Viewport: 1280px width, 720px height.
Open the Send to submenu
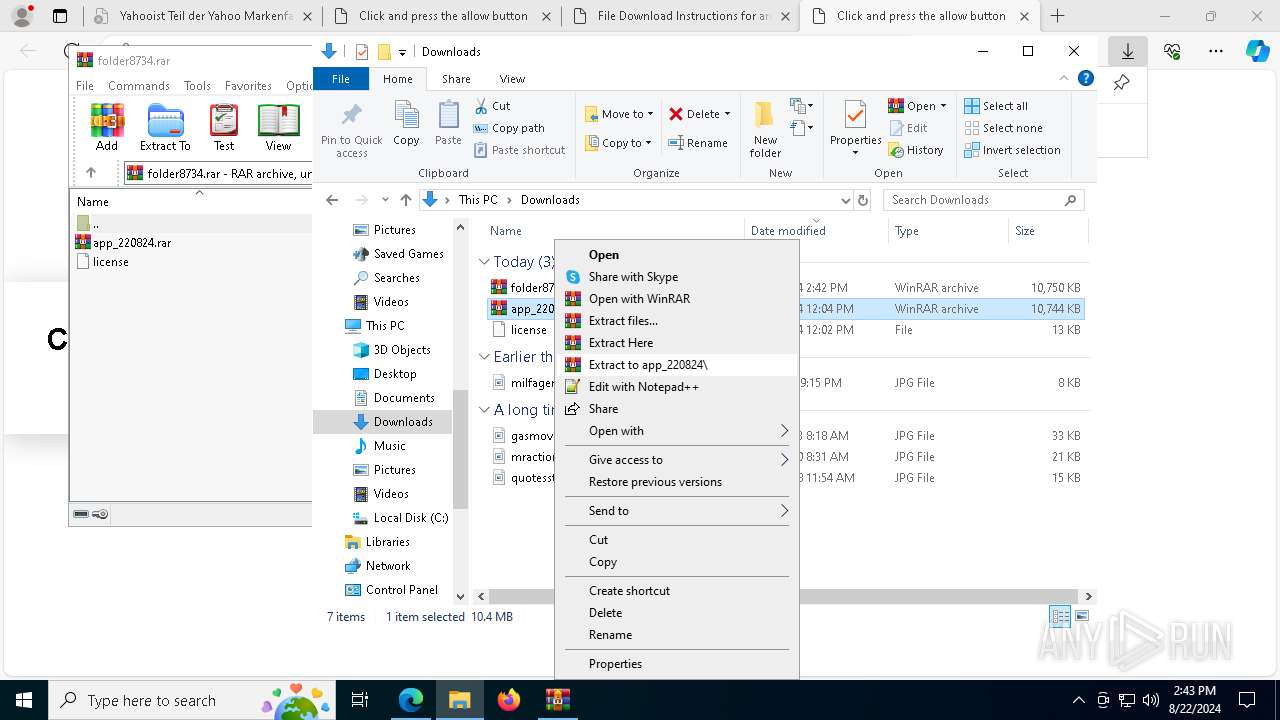pyautogui.click(x=676, y=511)
